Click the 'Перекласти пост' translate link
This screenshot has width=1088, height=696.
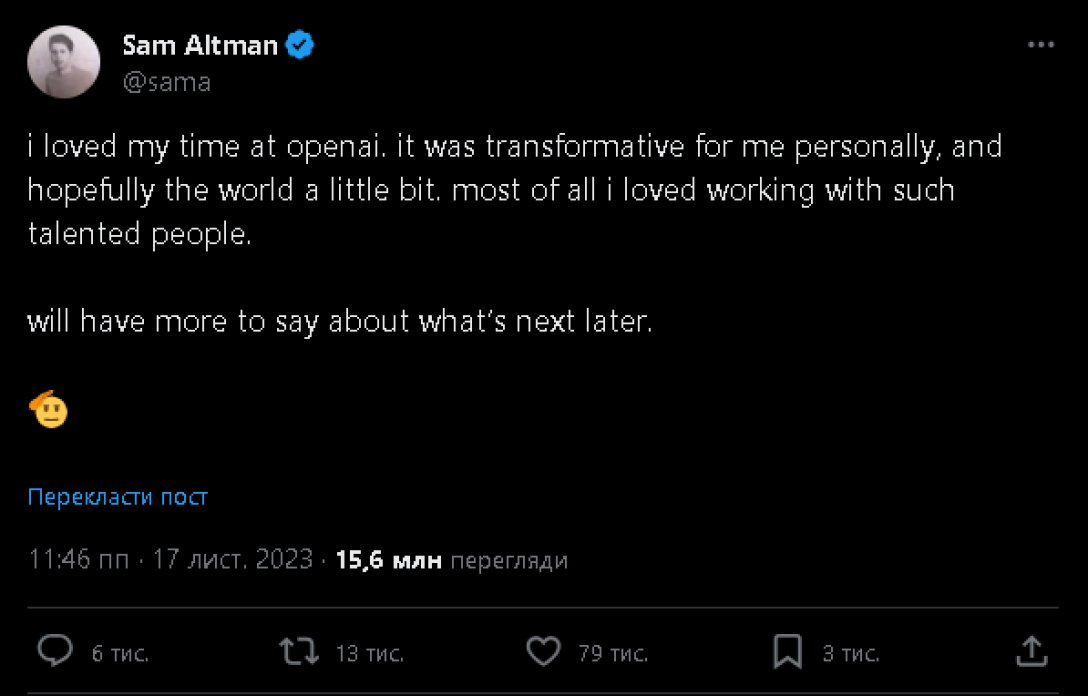pos(118,497)
